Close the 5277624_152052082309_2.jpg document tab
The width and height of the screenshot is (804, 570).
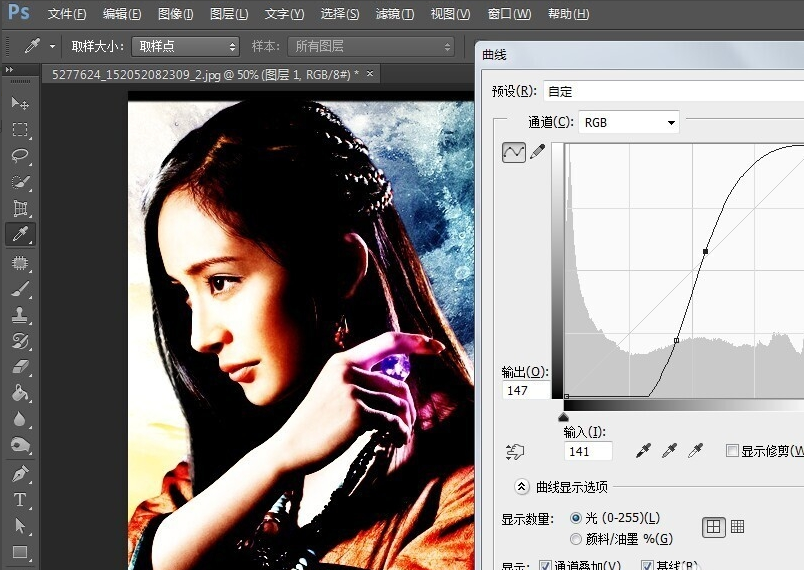pyautogui.click(x=370, y=73)
